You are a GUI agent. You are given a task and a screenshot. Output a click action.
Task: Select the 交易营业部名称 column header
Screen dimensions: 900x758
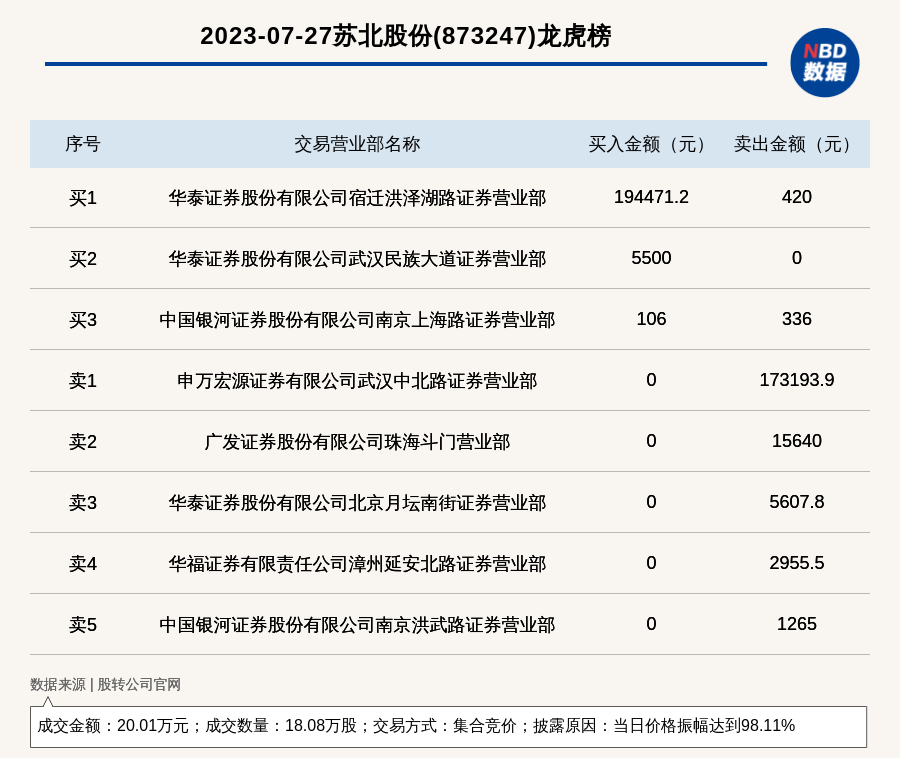pos(357,144)
